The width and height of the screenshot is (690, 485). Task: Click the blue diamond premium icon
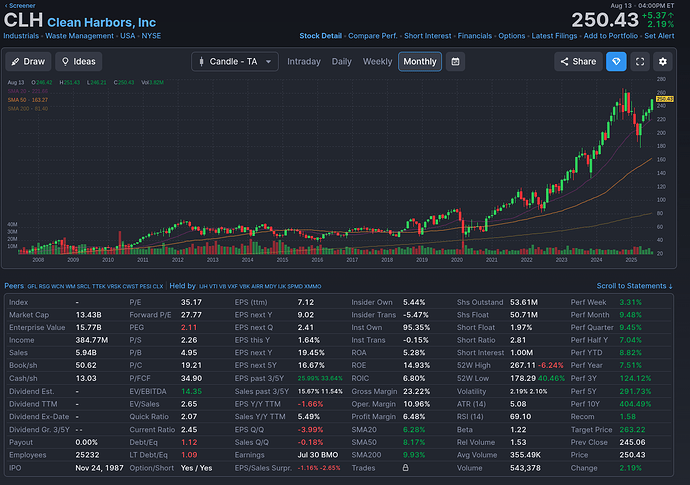click(x=616, y=62)
